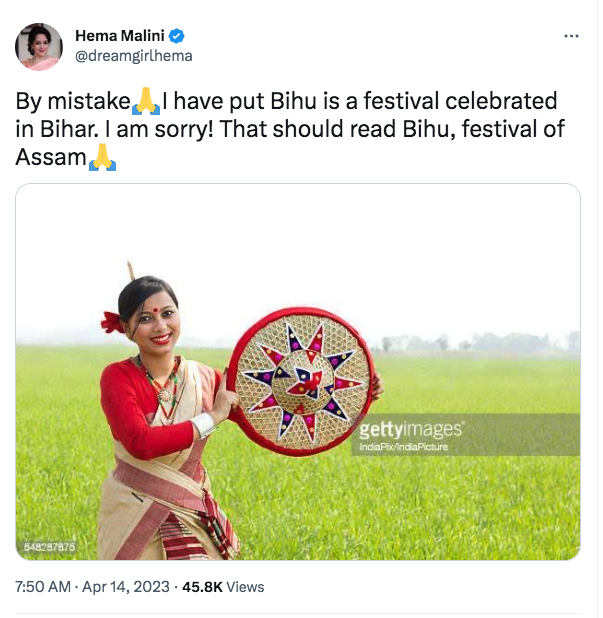603x618 pixels.
Task: Click the decorative jaapi hat in photo
Action: (x=300, y=382)
